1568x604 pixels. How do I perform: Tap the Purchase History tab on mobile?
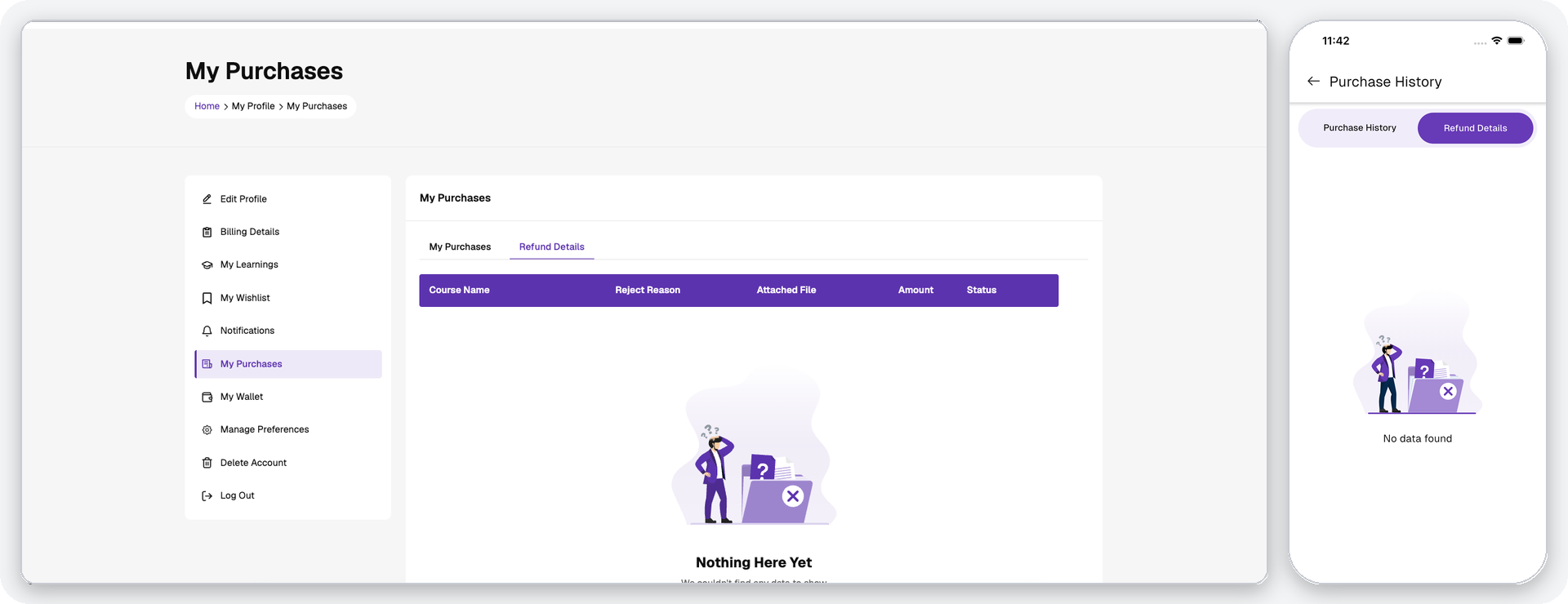point(1360,128)
